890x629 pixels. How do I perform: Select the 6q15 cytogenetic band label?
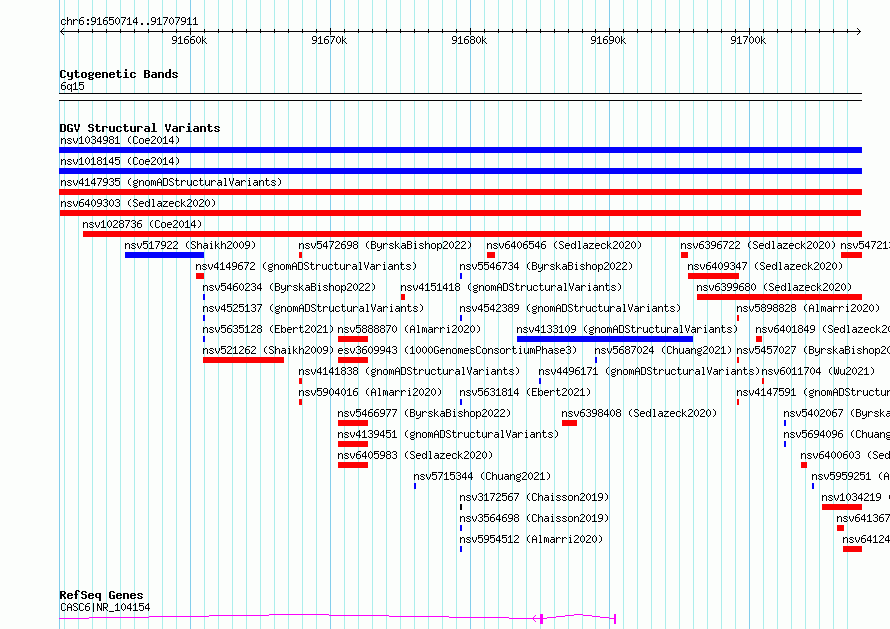click(x=72, y=86)
